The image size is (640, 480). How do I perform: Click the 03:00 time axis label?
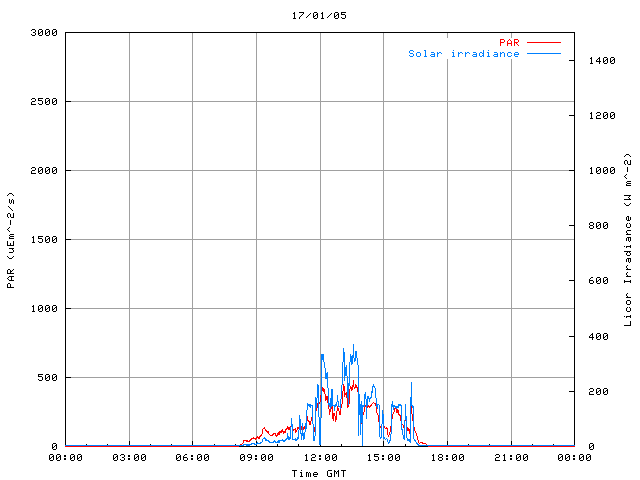pyautogui.click(x=129, y=458)
